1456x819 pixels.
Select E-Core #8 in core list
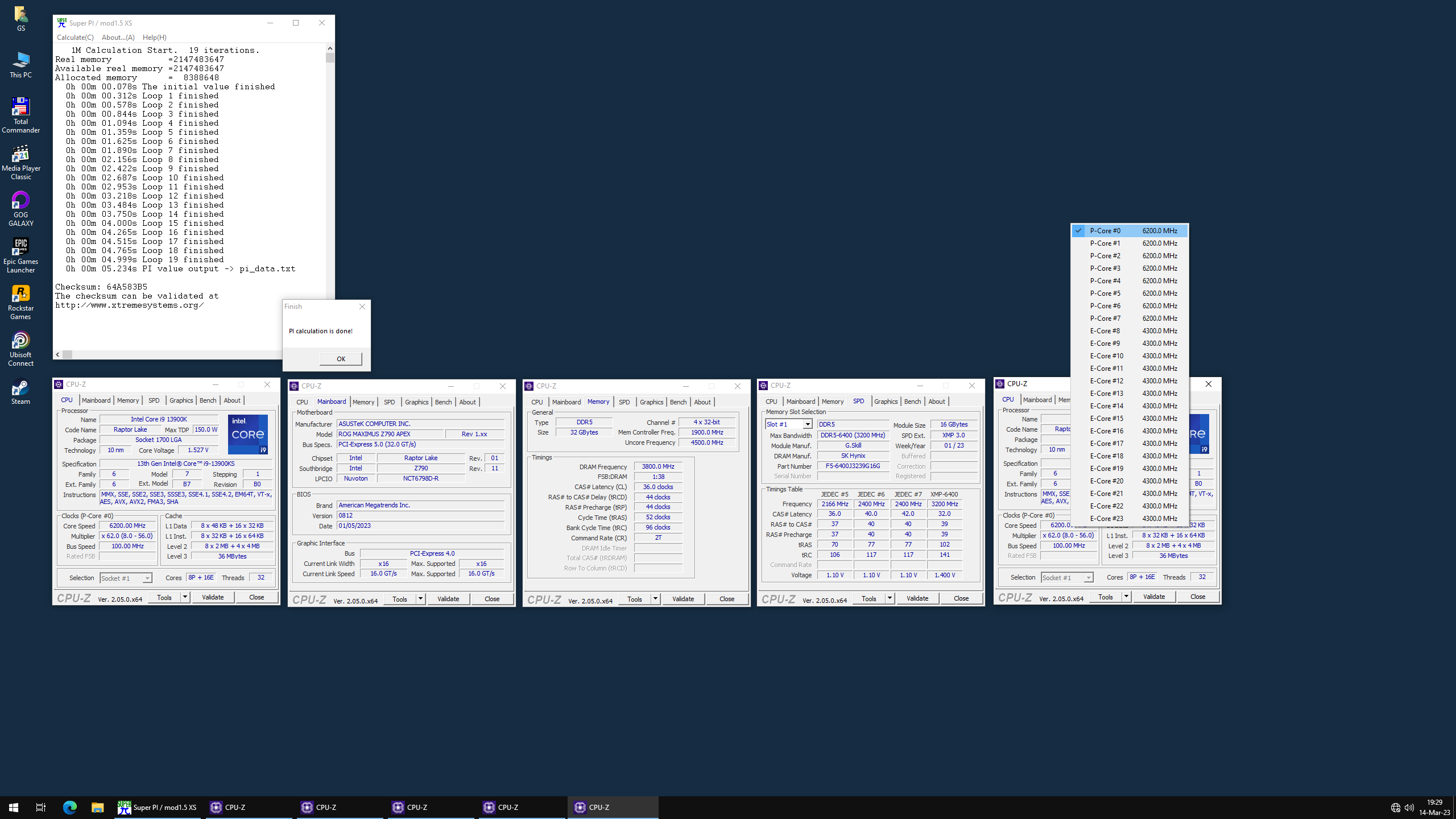click(1130, 331)
